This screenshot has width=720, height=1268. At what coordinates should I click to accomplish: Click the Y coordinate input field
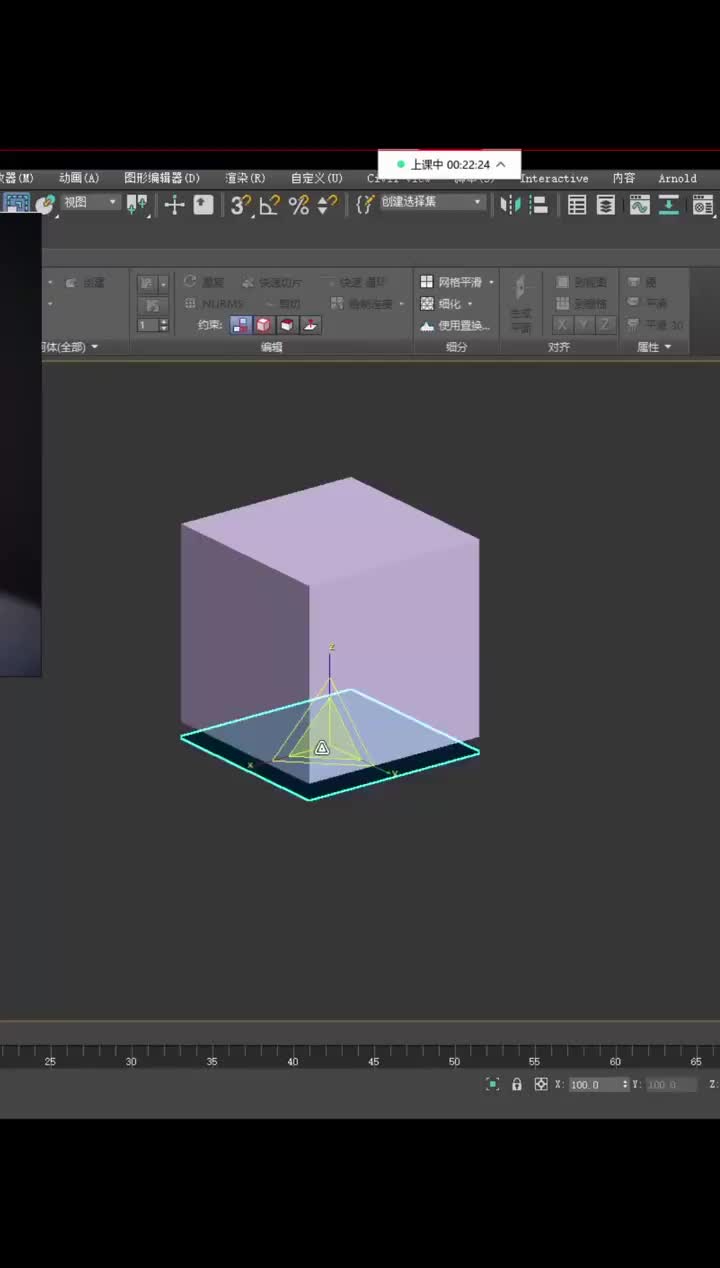[671, 1084]
